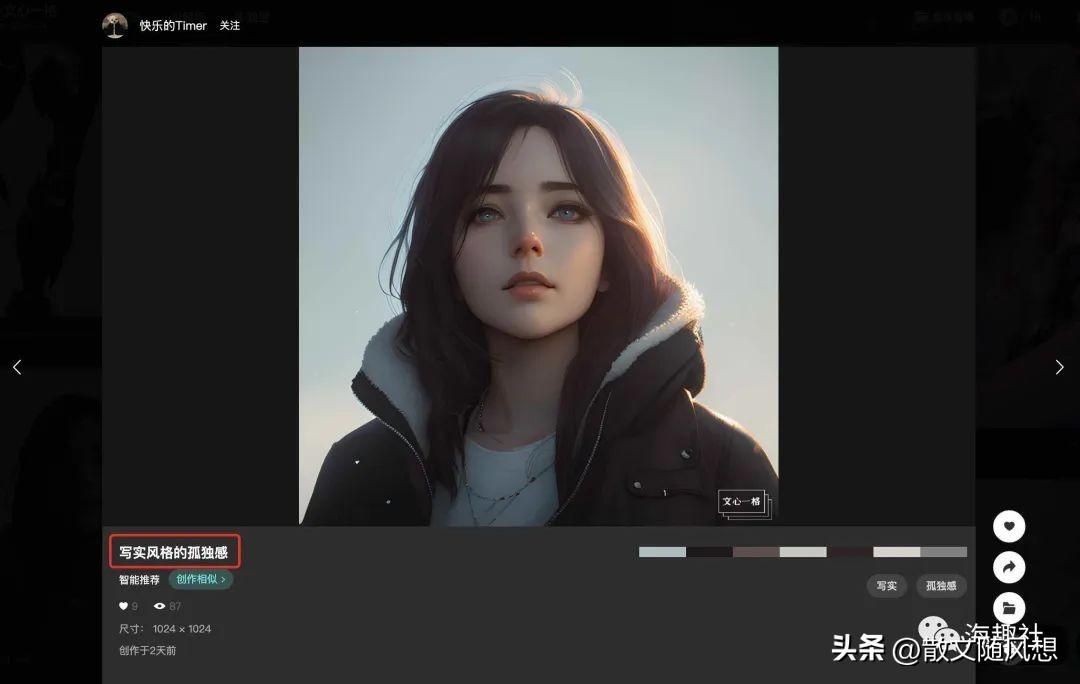Go to previous image with left arrow
Image resolution: width=1080 pixels, height=684 pixels.
coord(17,367)
